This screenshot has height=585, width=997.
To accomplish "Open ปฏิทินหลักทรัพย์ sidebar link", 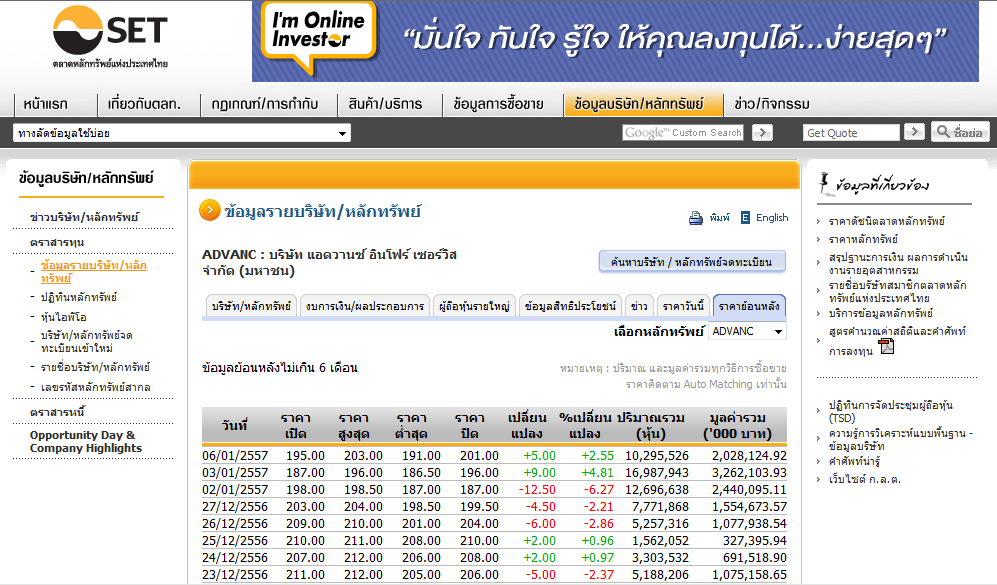I will (79, 297).
